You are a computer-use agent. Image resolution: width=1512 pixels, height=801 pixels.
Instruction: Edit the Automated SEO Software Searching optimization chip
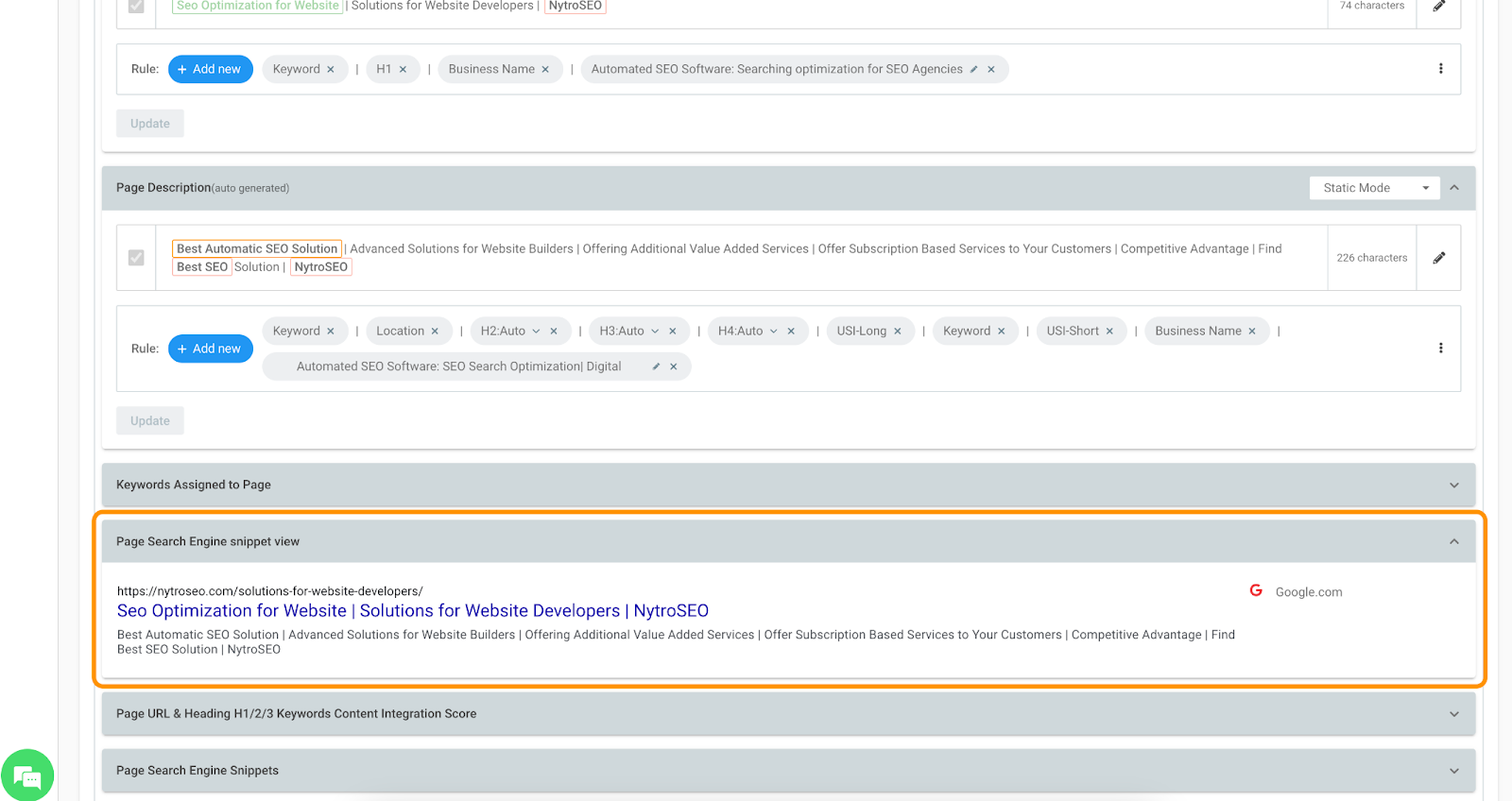[973, 69]
